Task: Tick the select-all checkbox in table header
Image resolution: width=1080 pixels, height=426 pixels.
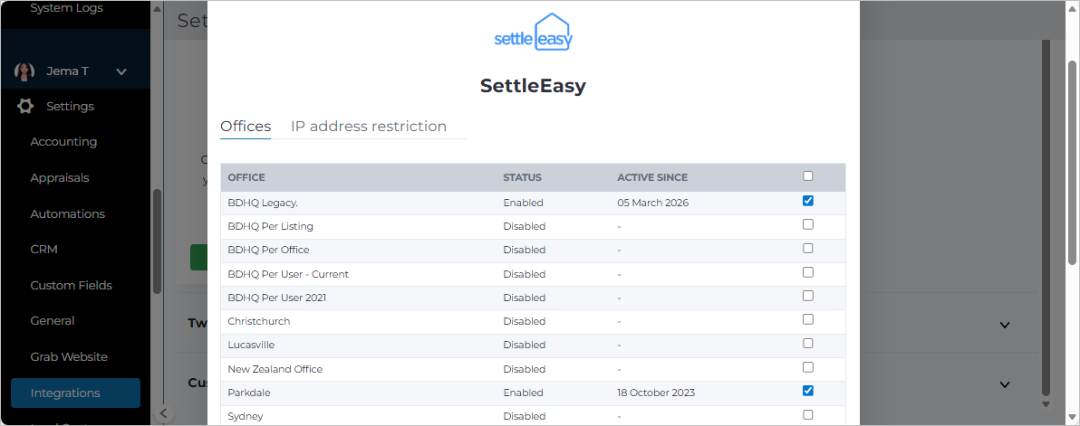Action: tap(808, 176)
